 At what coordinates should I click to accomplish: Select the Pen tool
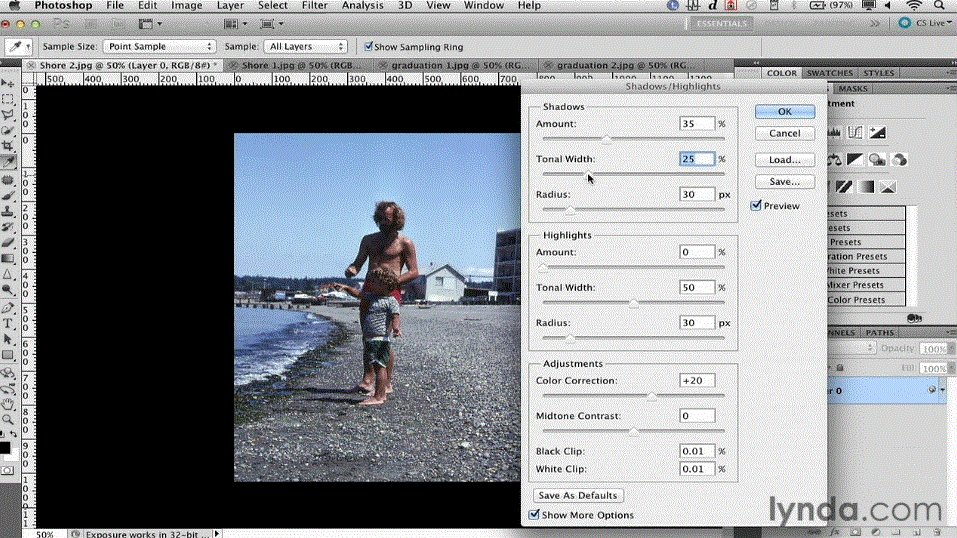(x=8, y=308)
